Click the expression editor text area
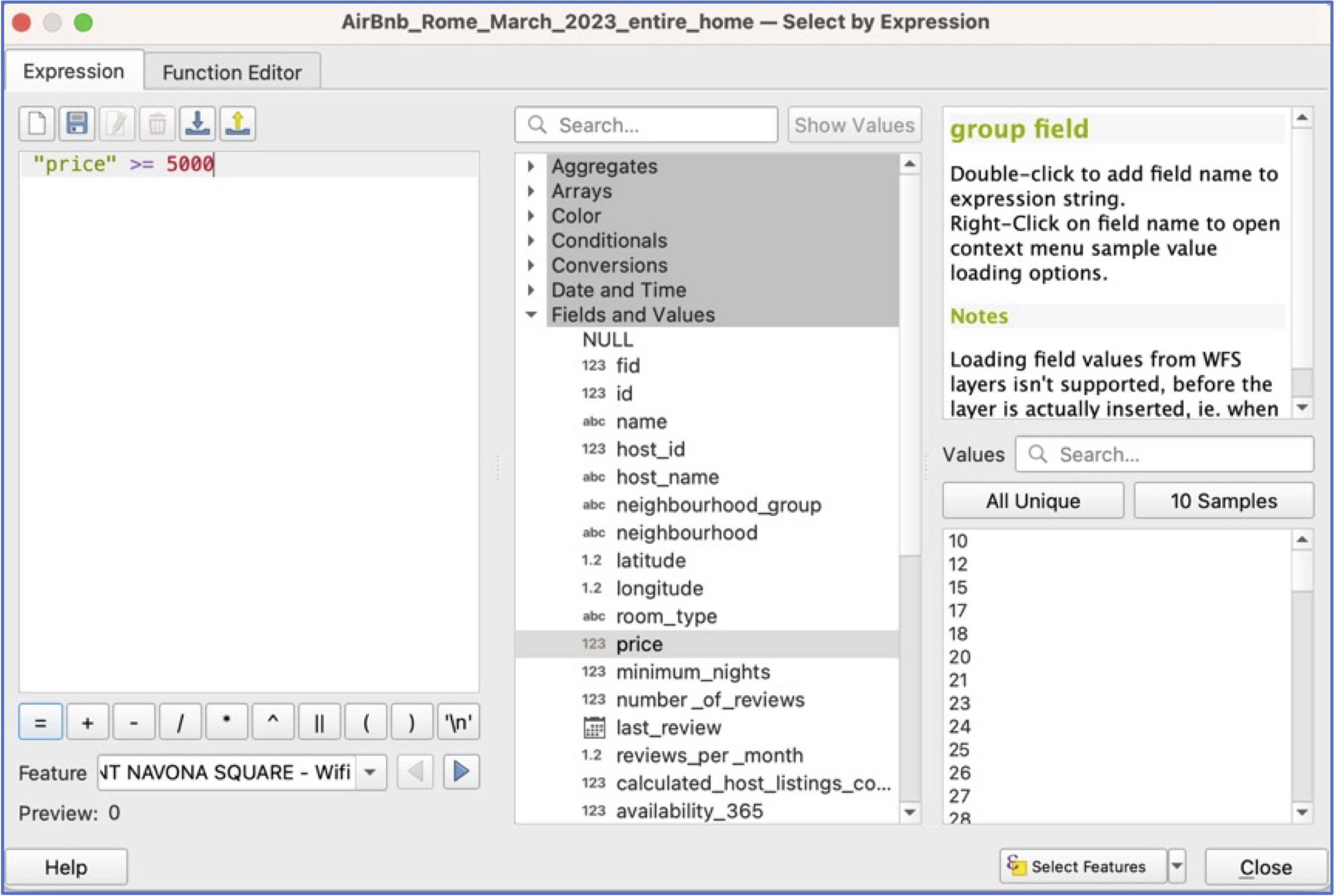Screen dimensions: 1336x896 pos(249,422)
